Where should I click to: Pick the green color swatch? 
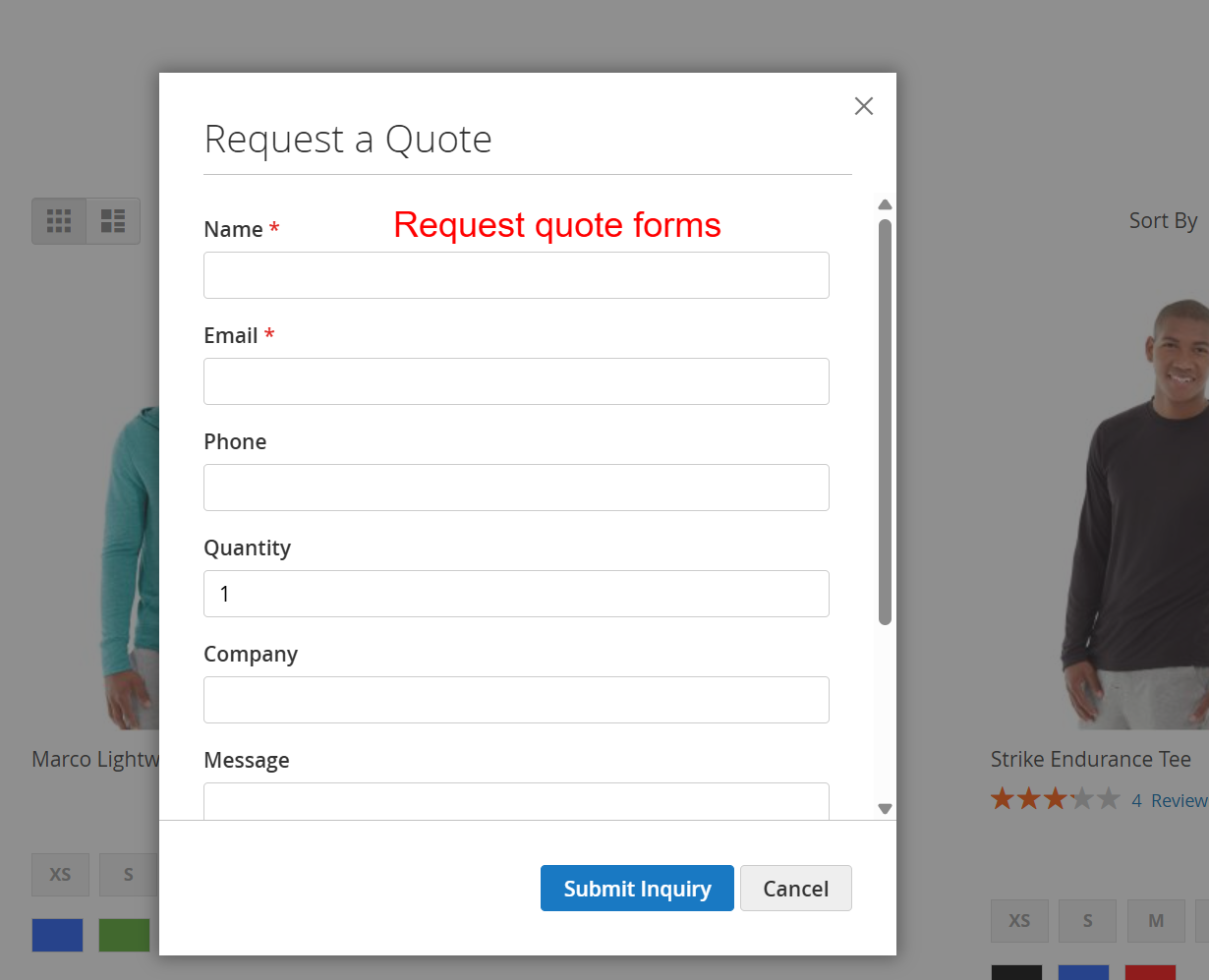point(124,935)
